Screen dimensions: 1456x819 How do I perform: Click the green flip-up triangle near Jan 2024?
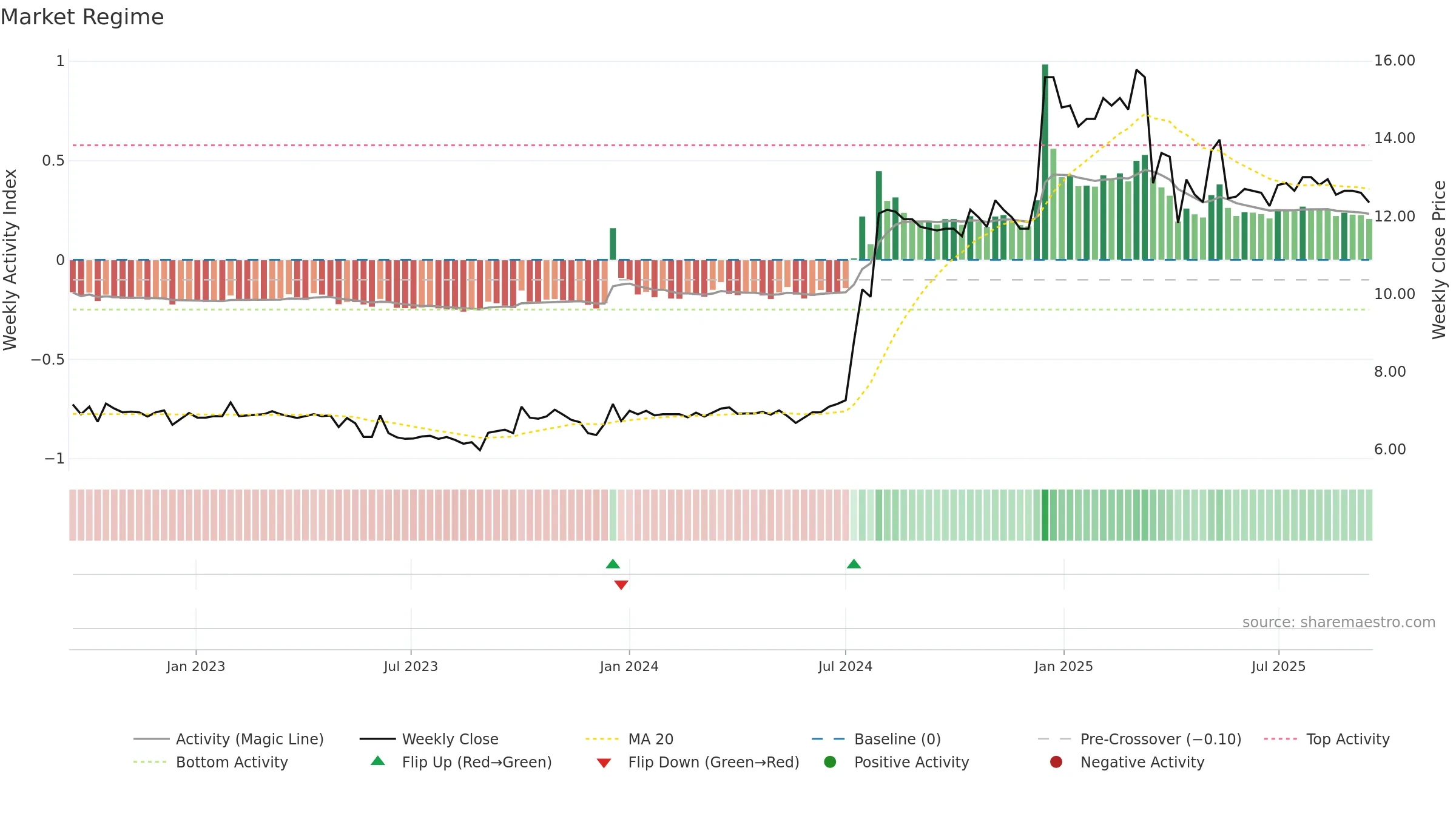point(613,564)
